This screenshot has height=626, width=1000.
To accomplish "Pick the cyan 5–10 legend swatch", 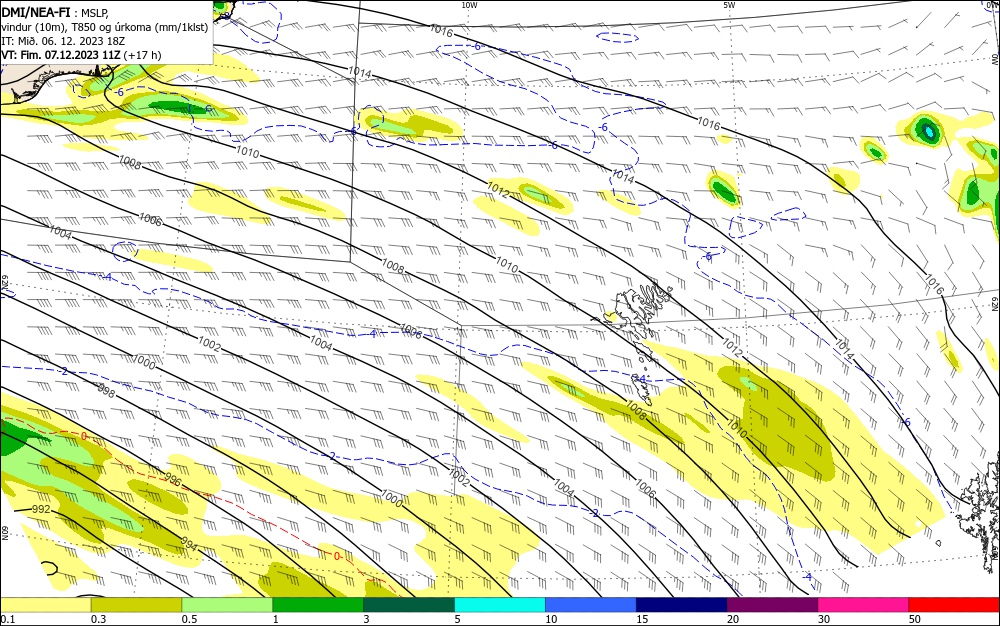I will (500, 605).
